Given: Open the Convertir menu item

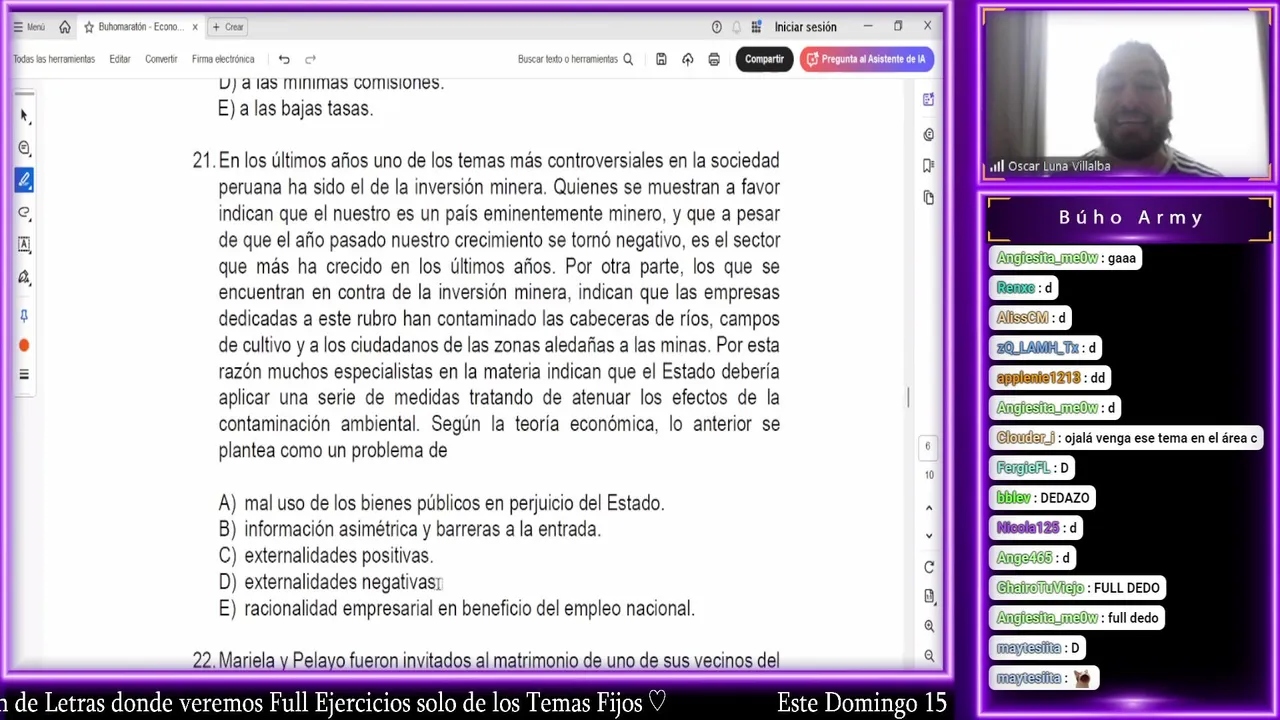Looking at the screenshot, I should click(161, 59).
